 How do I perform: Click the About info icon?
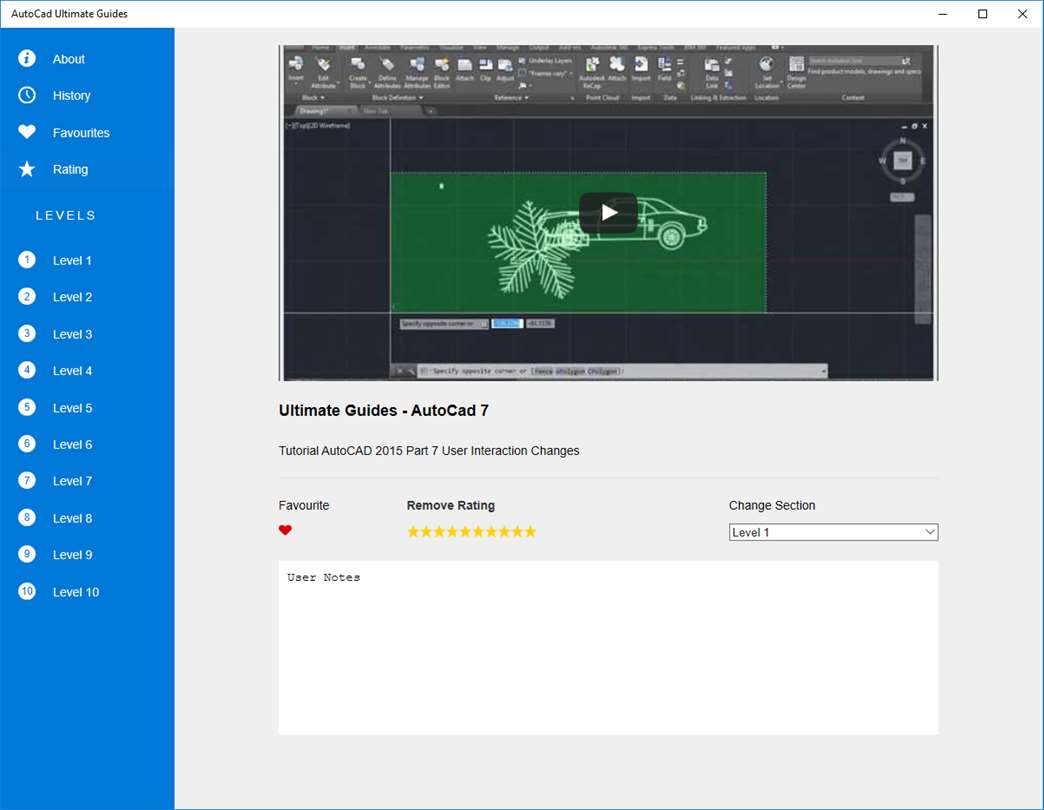pos(27,58)
